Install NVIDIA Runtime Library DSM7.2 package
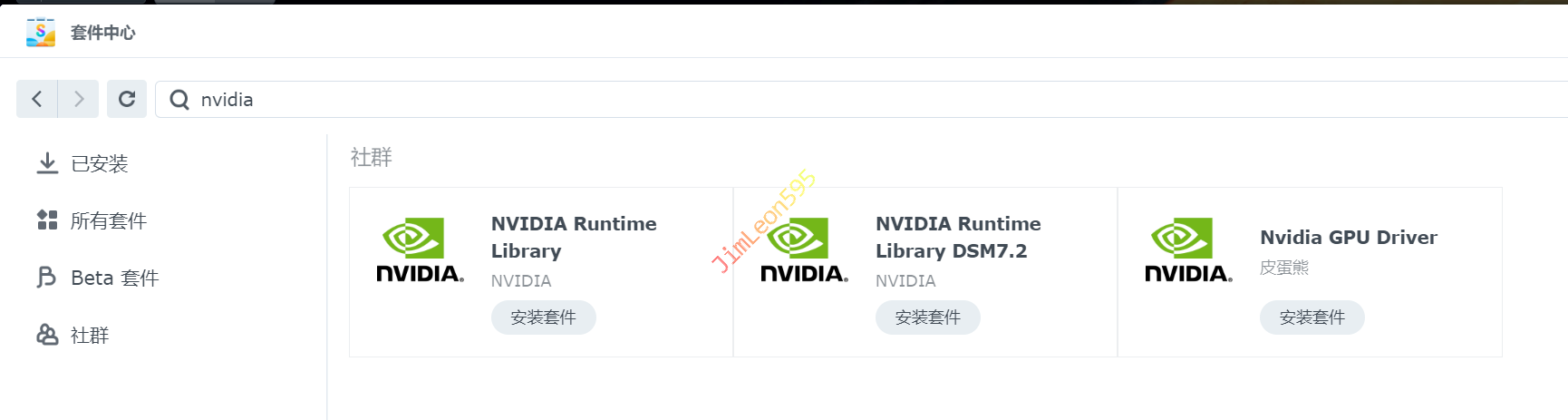The image size is (1568, 420). pos(927,317)
